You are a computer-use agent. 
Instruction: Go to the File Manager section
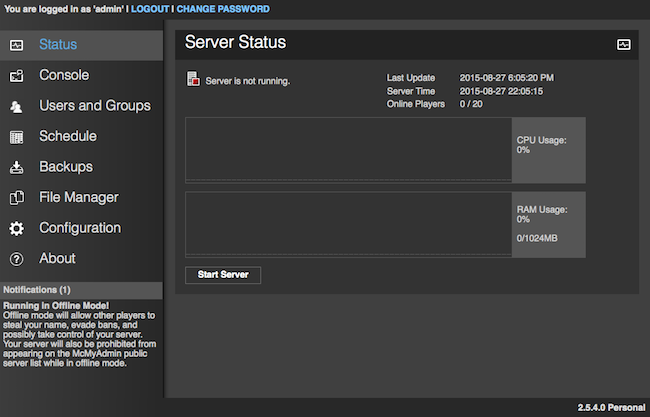[78, 197]
